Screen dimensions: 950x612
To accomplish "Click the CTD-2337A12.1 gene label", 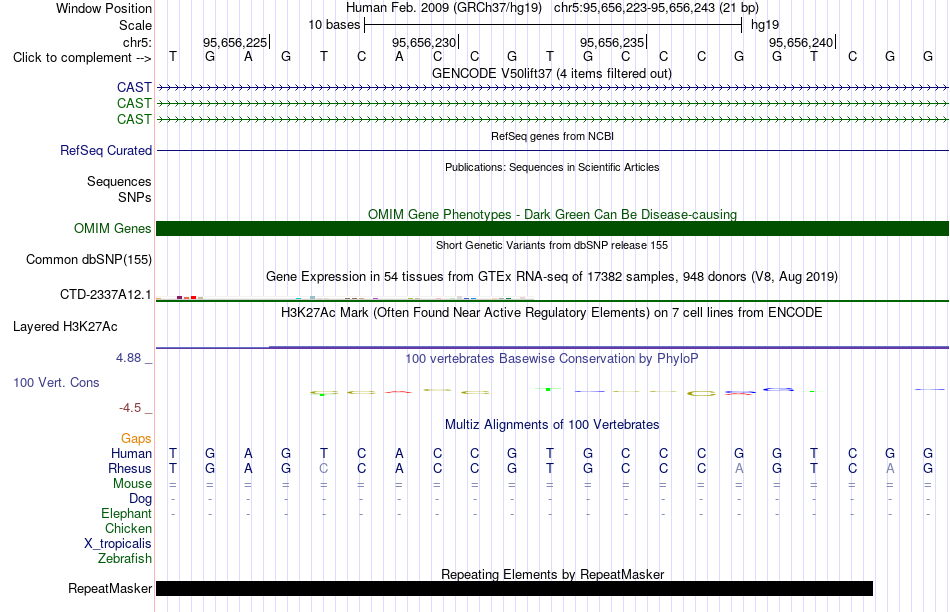I will [105, 294].
